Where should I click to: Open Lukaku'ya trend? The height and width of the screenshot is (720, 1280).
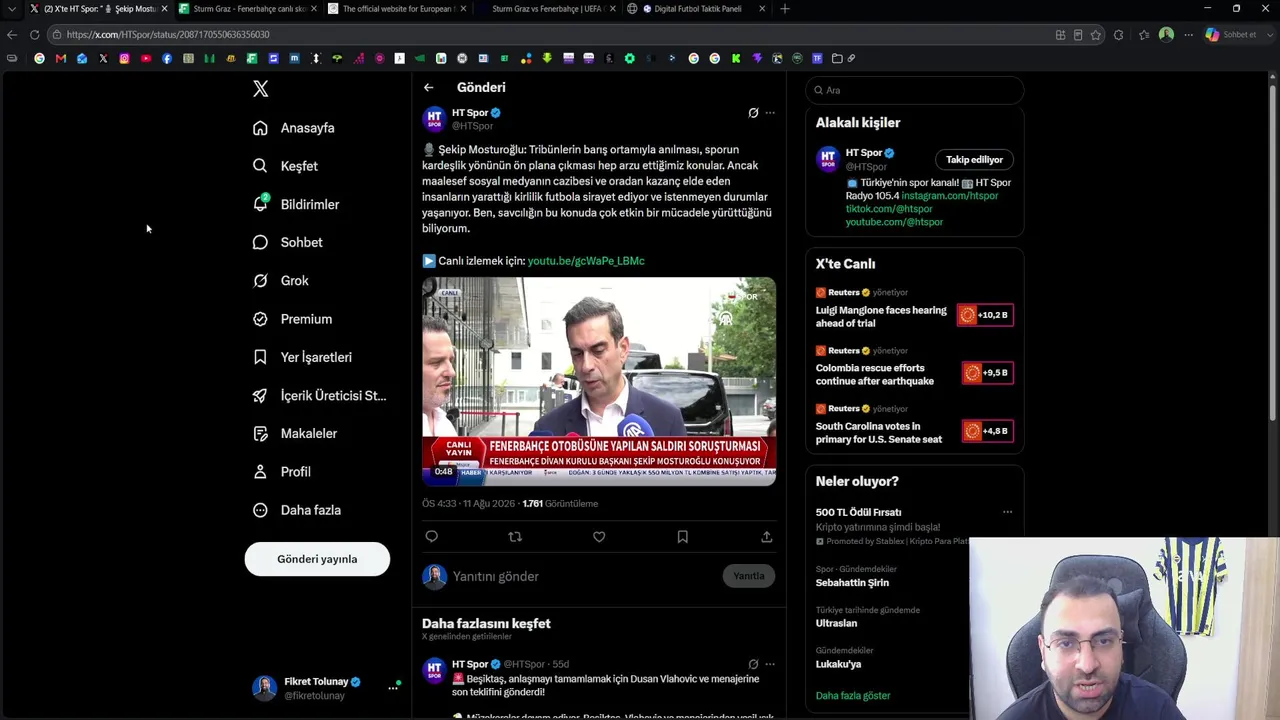tap(838, 664)
